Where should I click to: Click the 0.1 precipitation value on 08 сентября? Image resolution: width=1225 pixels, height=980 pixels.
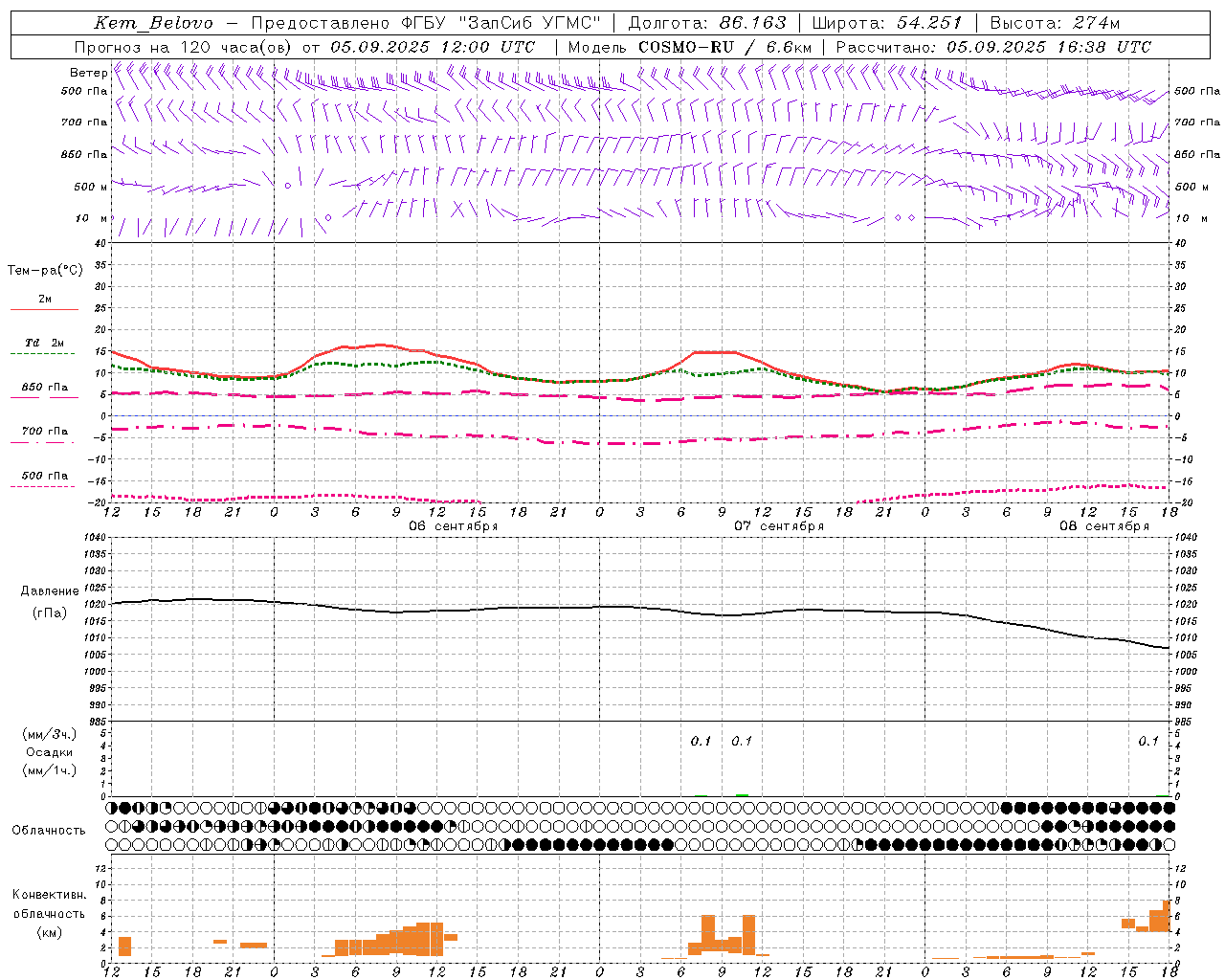click(1148, 741)
